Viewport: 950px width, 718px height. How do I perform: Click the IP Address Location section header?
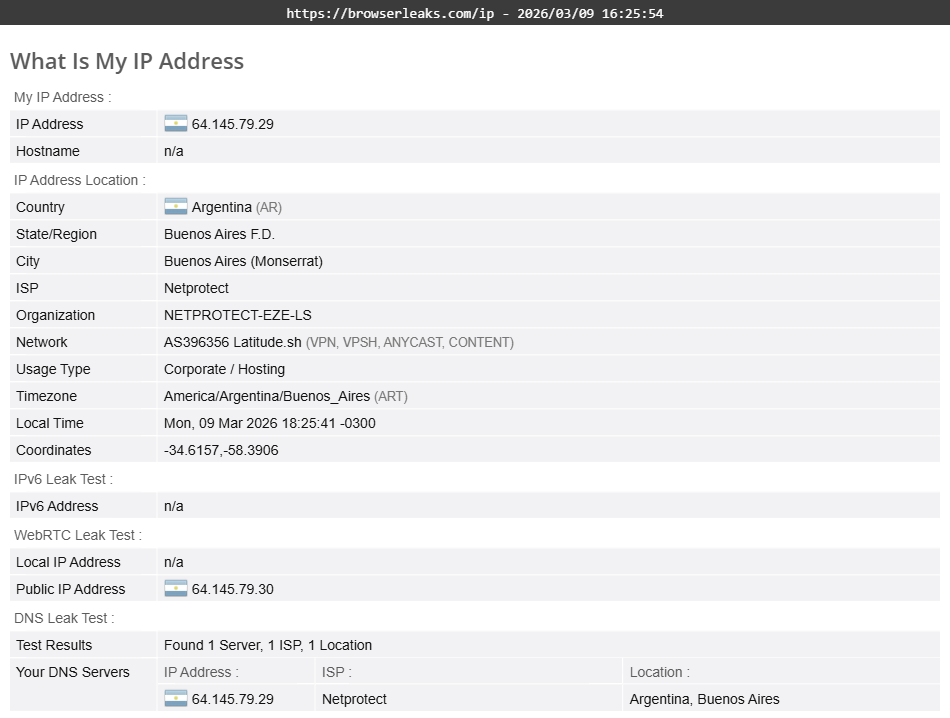point(75,180)
